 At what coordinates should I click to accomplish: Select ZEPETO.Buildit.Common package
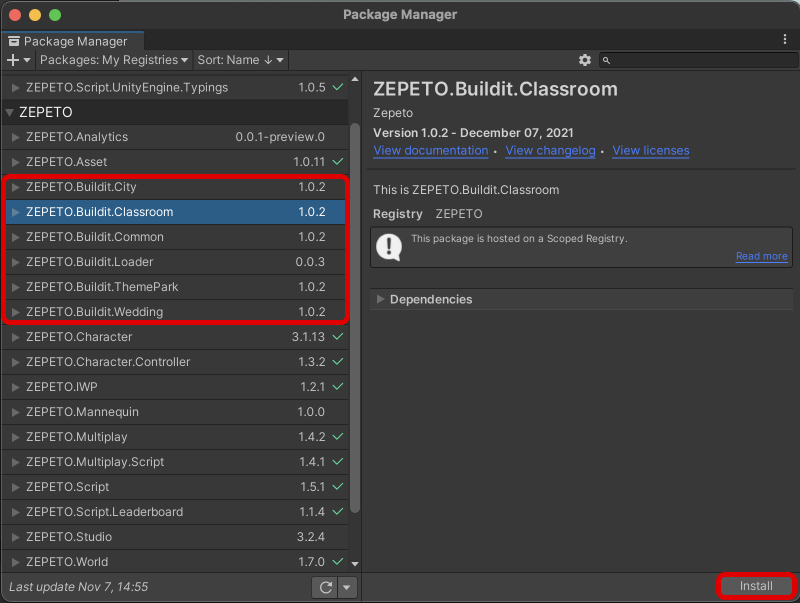click(x=176, y=237)
